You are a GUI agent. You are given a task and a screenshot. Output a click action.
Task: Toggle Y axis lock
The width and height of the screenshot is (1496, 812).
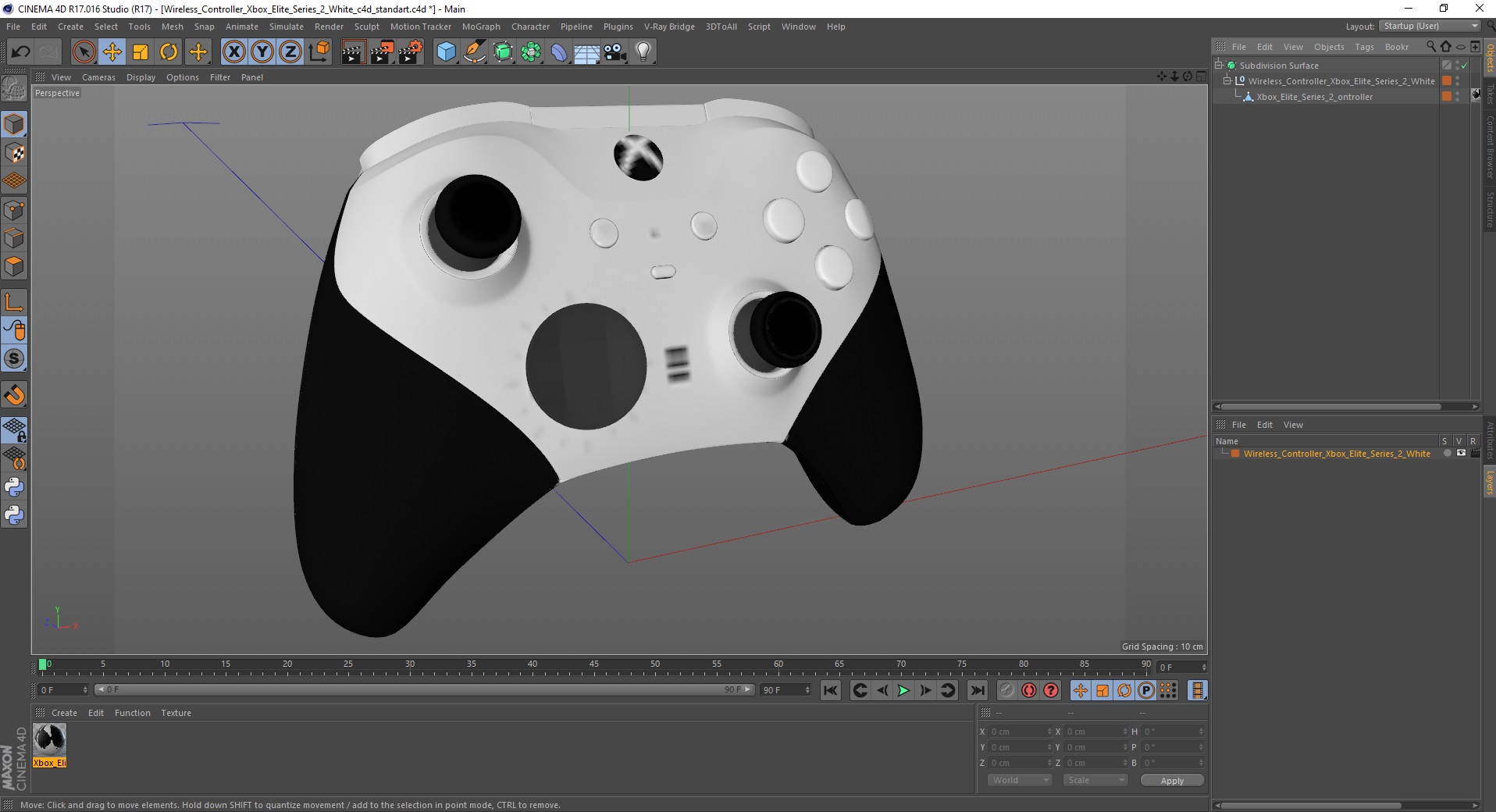pyautogui.click(x=262, y=52)
